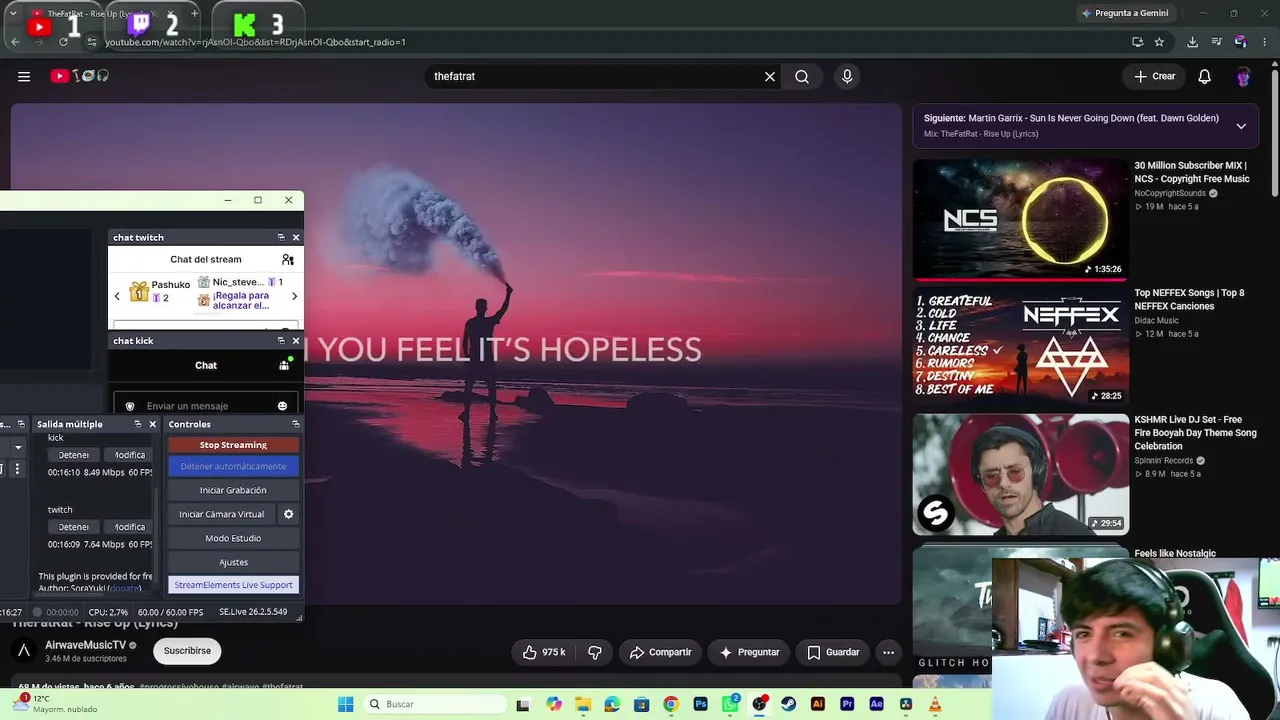
Task: Open Windows Start menu
Action: (x=345, y=704)
